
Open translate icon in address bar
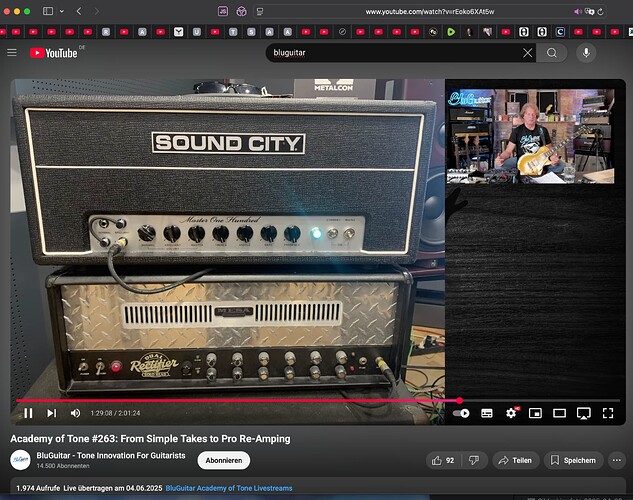589,12
